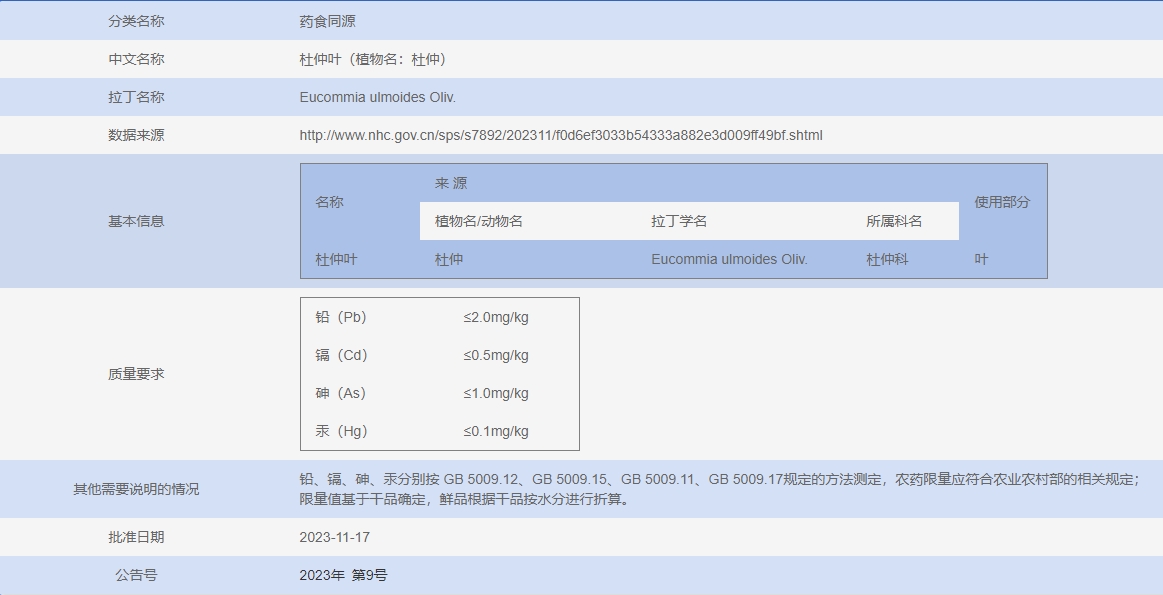Image resolution: width=1163 pixels, height=595 pixels.
Task: Click the 拉丁名称 label
Action: 136,97
